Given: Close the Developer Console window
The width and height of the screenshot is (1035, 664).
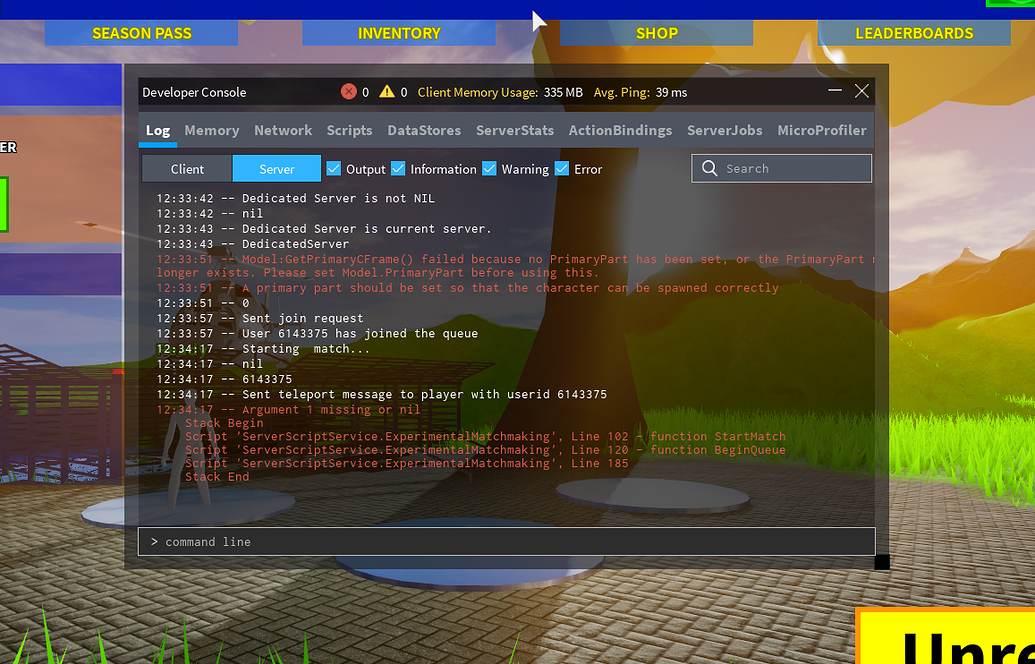Looking at the screenshot, I should pyautogui.click(x=862, y=91).
